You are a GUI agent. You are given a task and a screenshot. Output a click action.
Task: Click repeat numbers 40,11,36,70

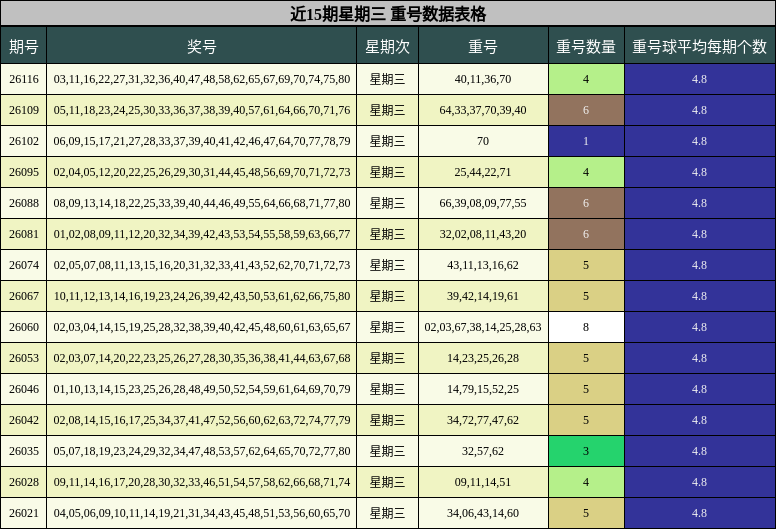click(x=483, y=79)
